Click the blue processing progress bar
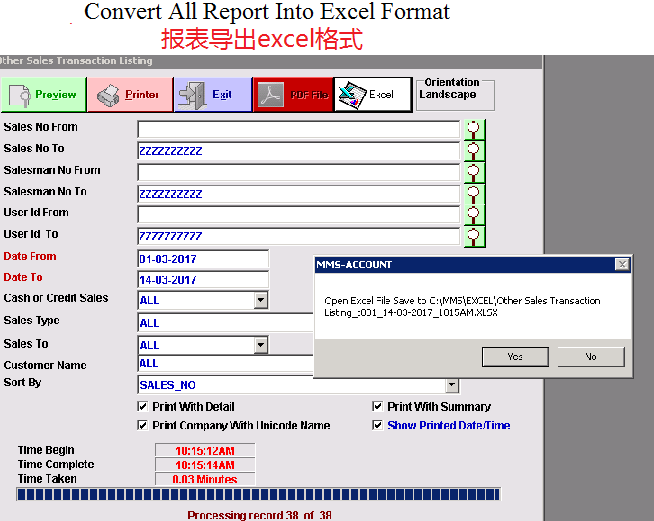654x521 pixels. pyautogui.click(x=258, y=494)
